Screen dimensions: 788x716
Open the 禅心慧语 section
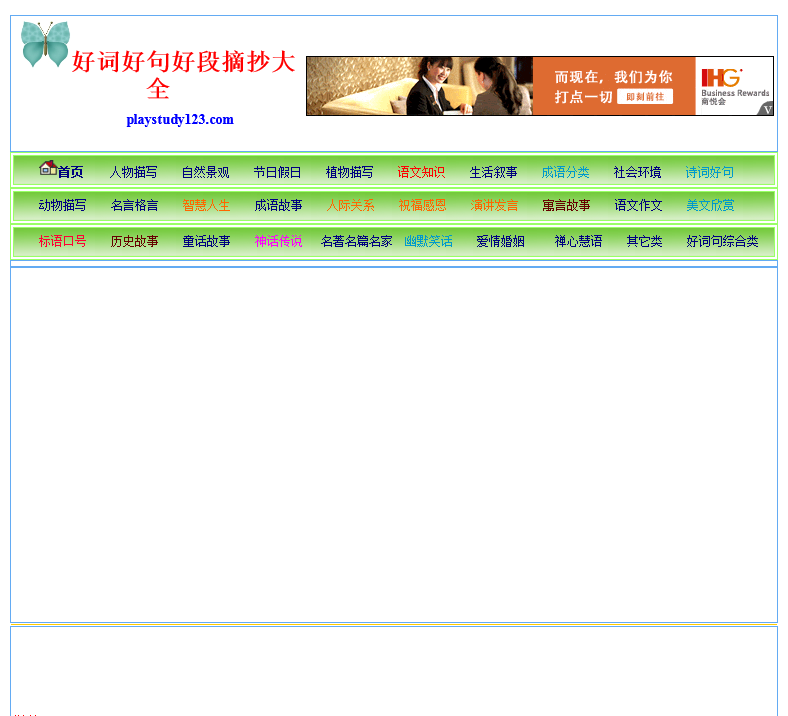point(578,241)
